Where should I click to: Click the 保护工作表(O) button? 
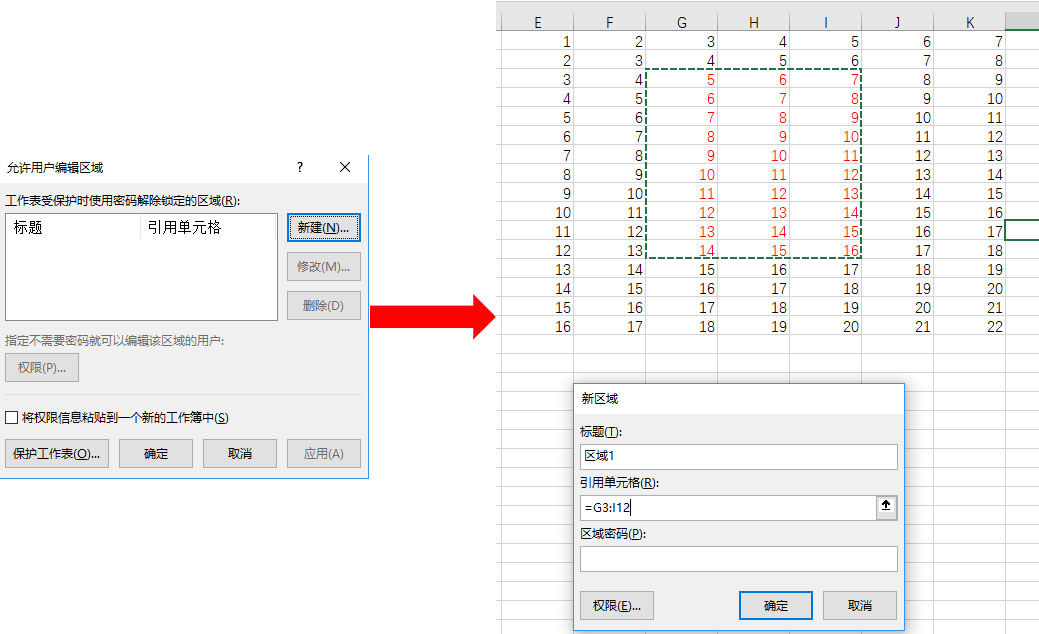point(56,453)
